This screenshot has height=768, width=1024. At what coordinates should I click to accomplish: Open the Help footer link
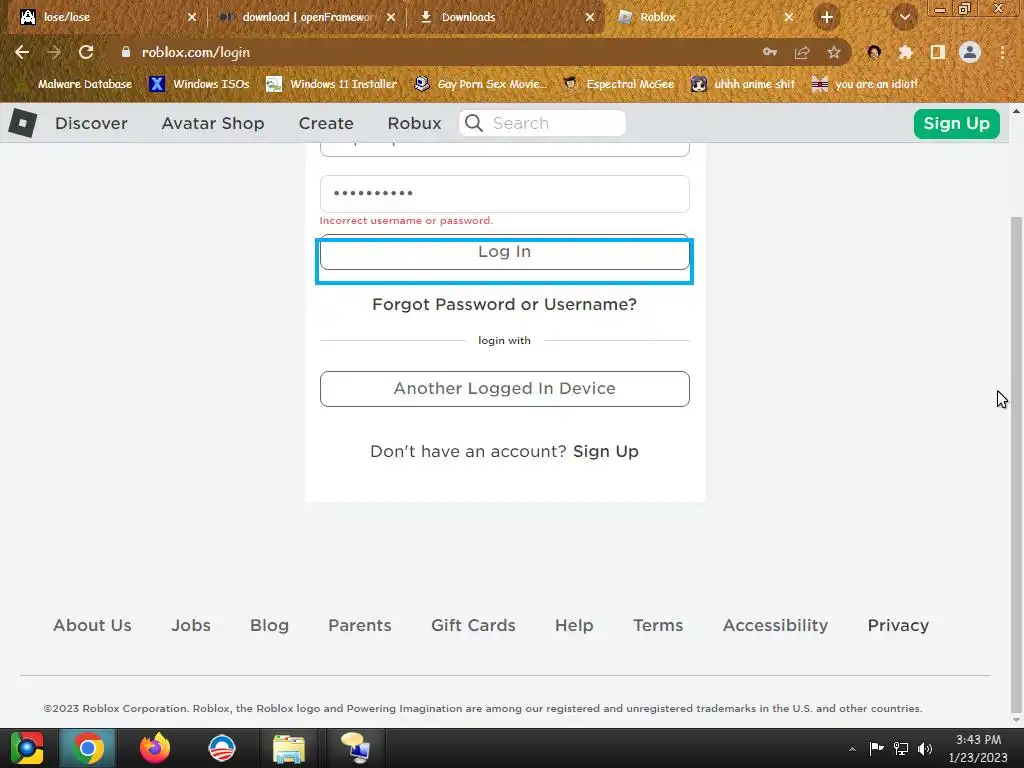click(x=574, y=625)
